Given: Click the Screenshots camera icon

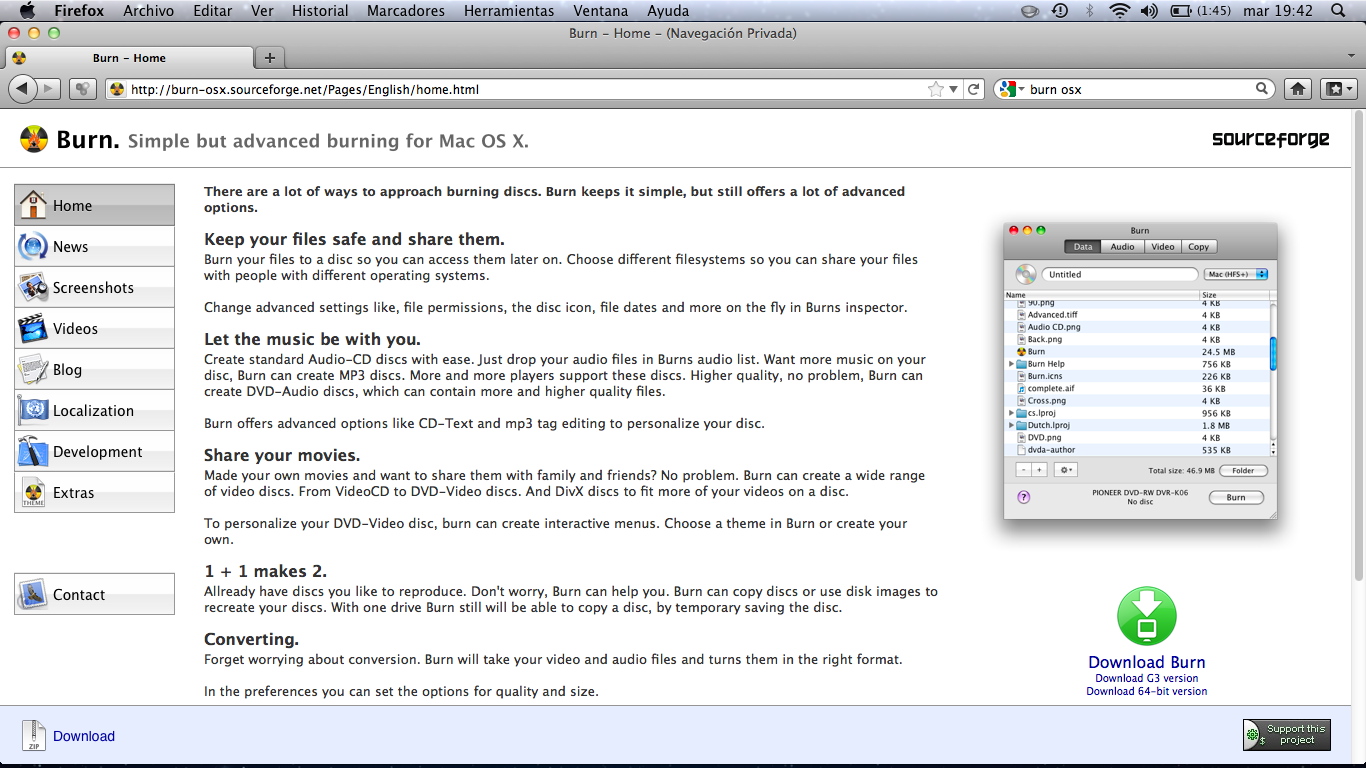Looking at the screenshot, I should (33, 288).
